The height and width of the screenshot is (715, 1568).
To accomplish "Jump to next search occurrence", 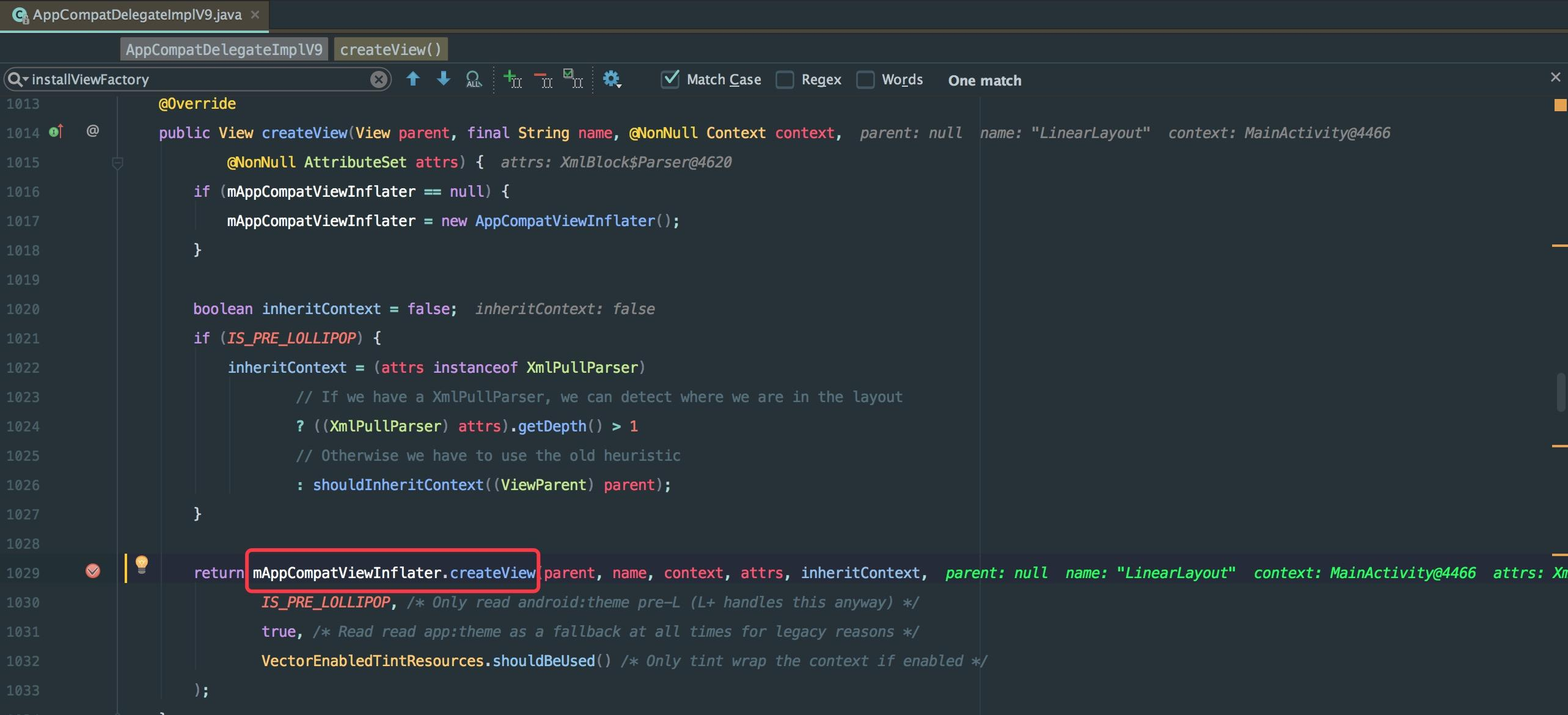I will point(443,78).
